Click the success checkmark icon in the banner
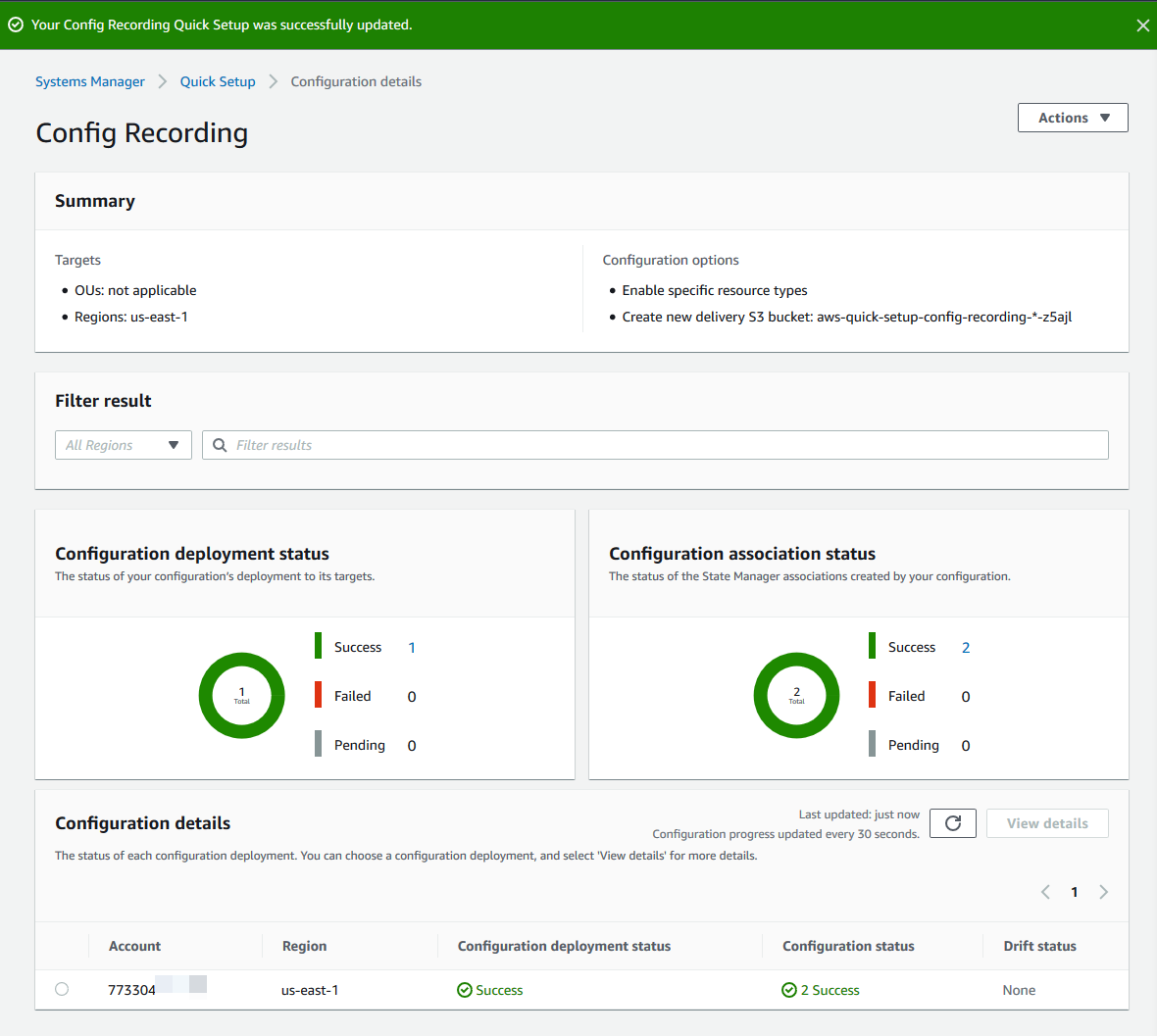The width and height of the screenshot is (1157, 1036). tap(16, 25)
